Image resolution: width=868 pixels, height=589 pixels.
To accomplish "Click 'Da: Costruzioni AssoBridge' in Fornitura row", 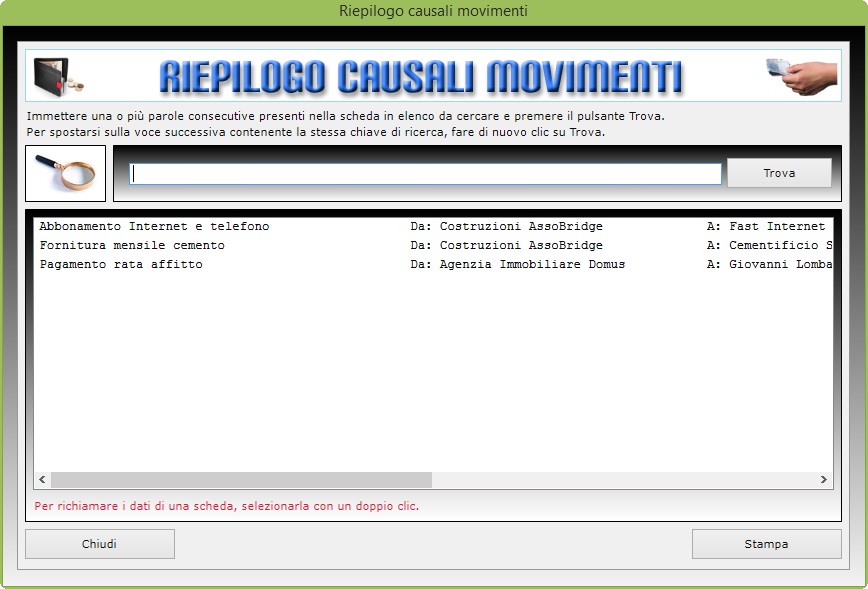I will pyautogui.click(x=507, y=245).
